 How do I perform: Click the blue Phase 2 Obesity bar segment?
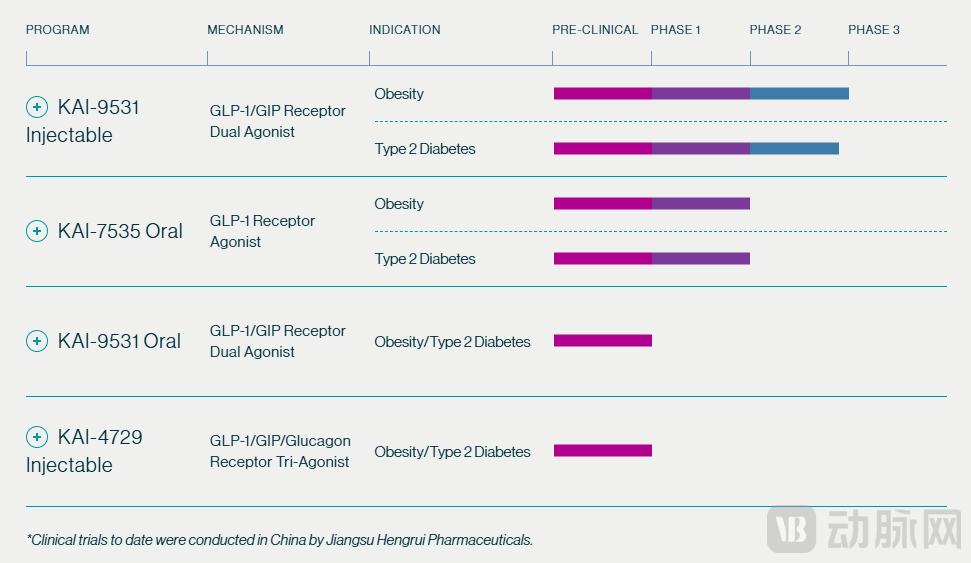(799, 94)
